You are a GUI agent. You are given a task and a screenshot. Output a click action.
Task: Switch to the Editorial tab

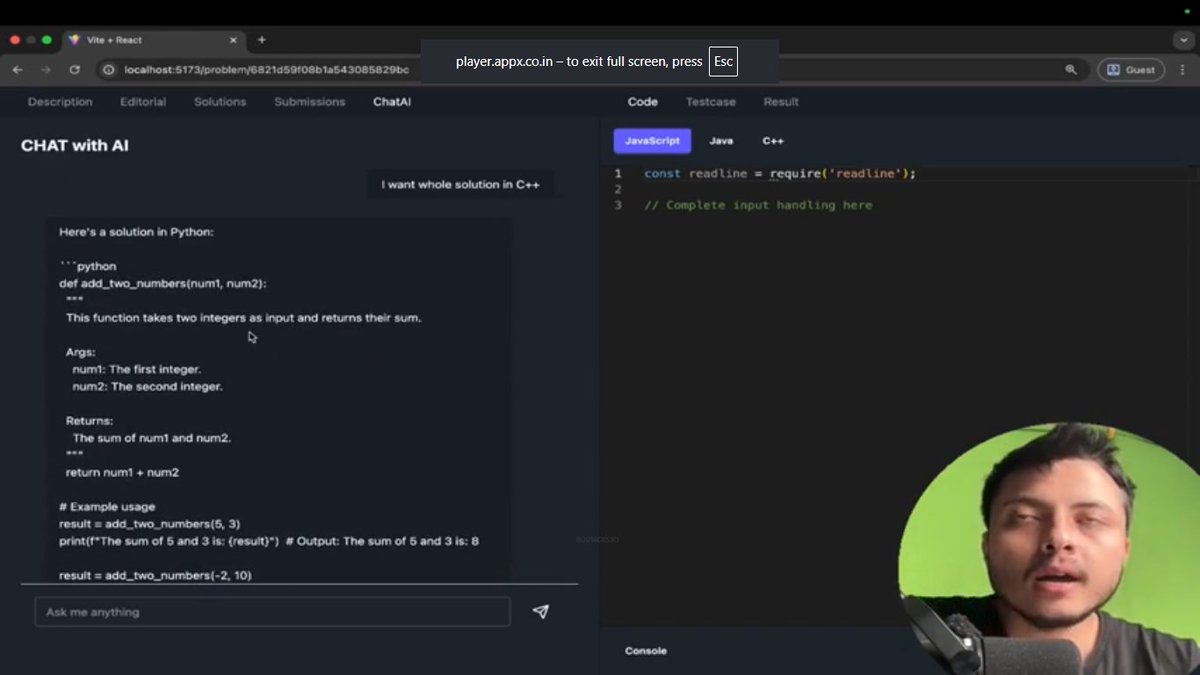point(143,101)
